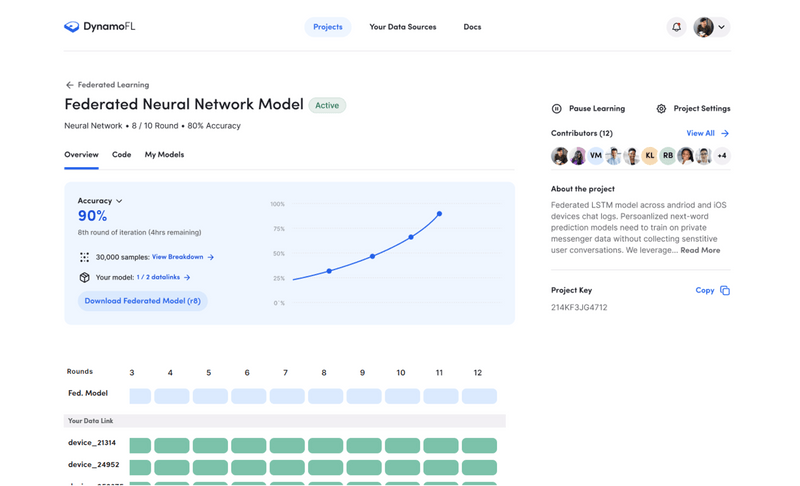The image size is (800, 486).
Task: Expand the Accuracy metric dropdown
Action: 119,201
